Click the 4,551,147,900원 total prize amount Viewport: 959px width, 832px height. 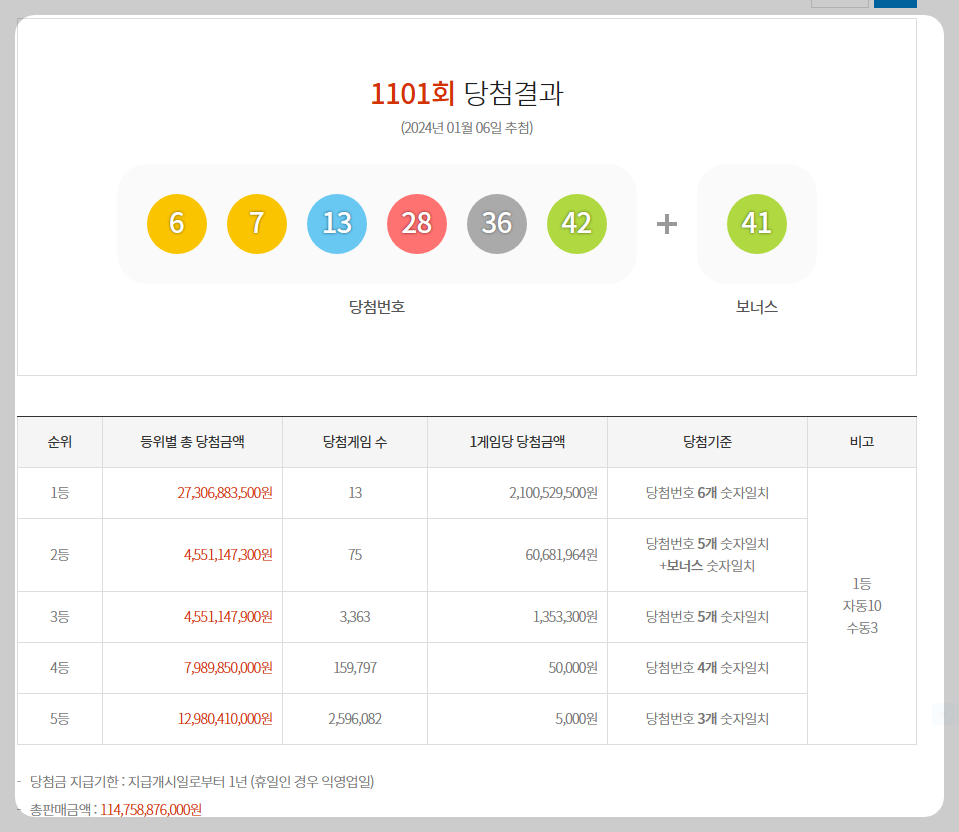[x=229, y=617]
